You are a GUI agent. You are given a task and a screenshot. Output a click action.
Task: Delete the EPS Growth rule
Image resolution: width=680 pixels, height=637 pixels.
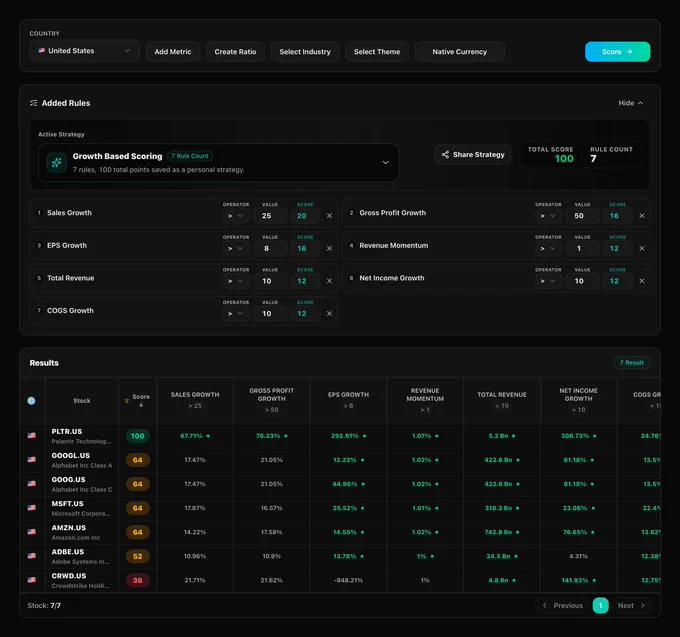pos(329,248)
